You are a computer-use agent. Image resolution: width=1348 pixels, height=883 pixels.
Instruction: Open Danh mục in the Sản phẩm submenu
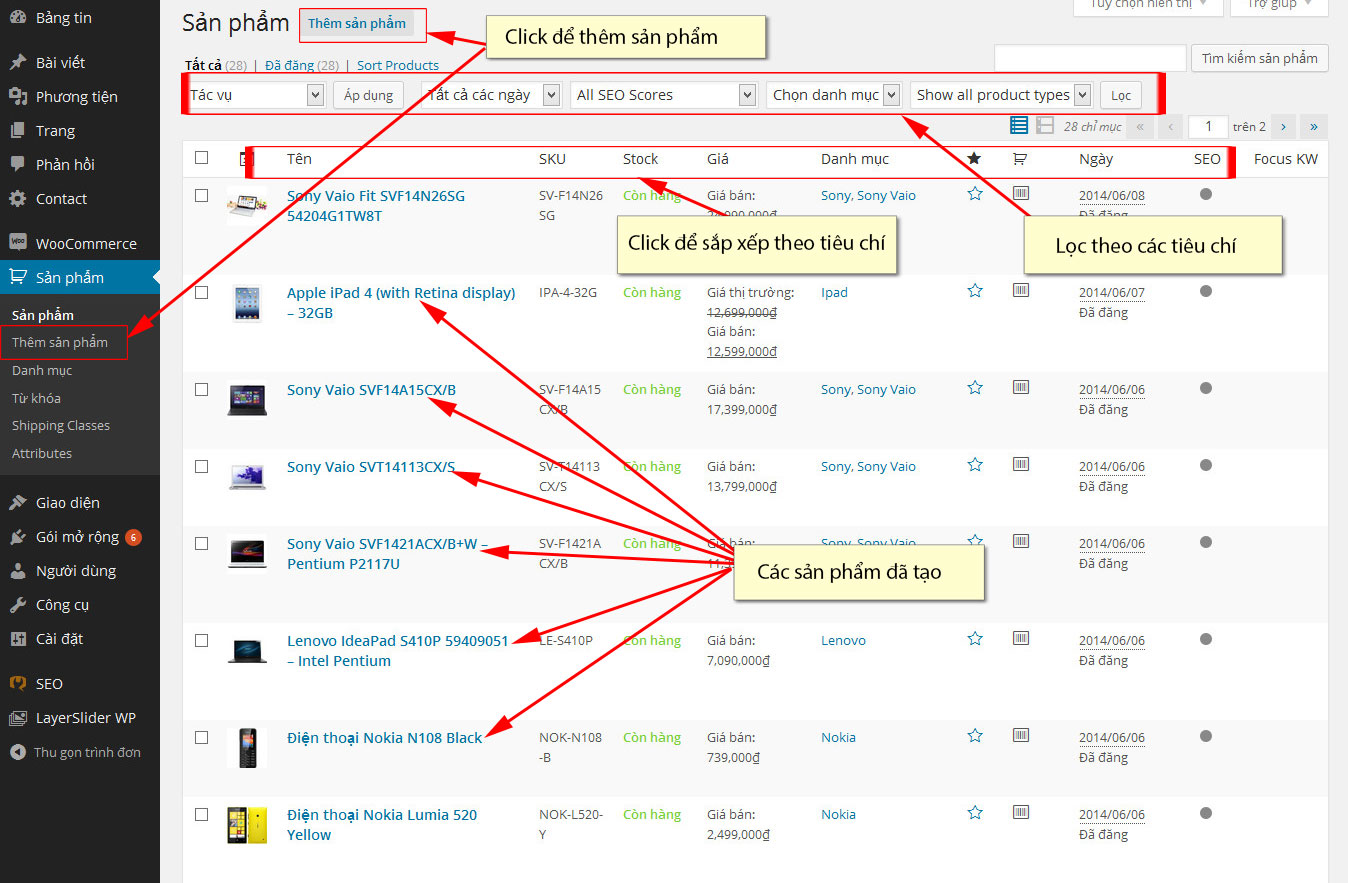point(42,370)
